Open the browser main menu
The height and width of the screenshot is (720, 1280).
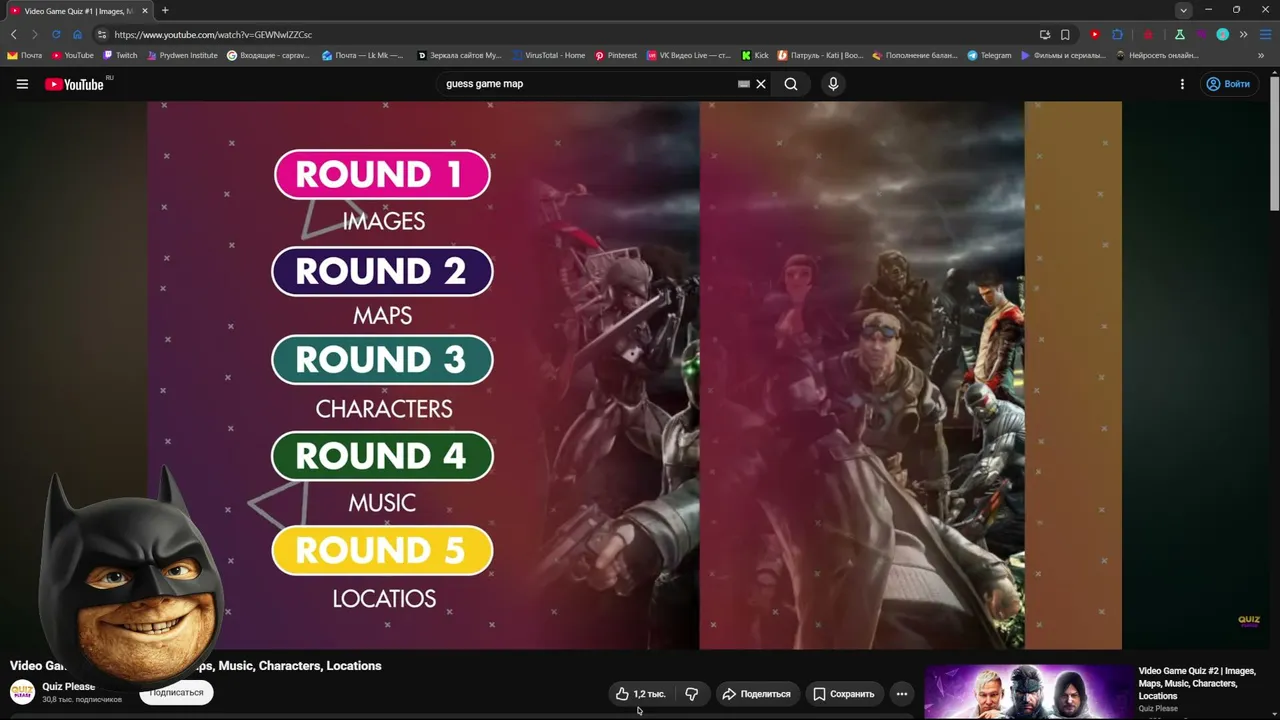1265,34
